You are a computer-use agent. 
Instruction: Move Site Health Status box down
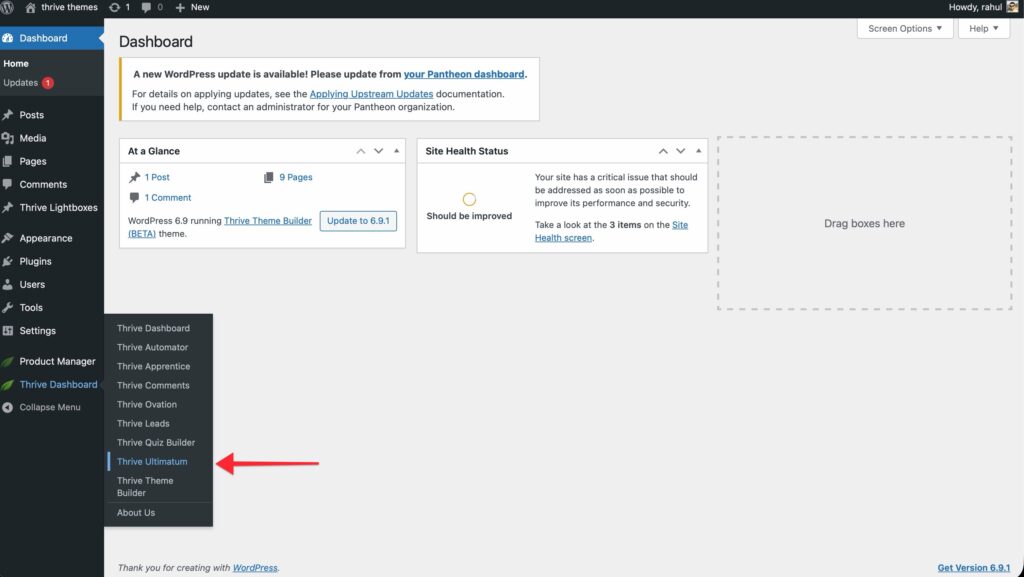click(x=681, y=151)
